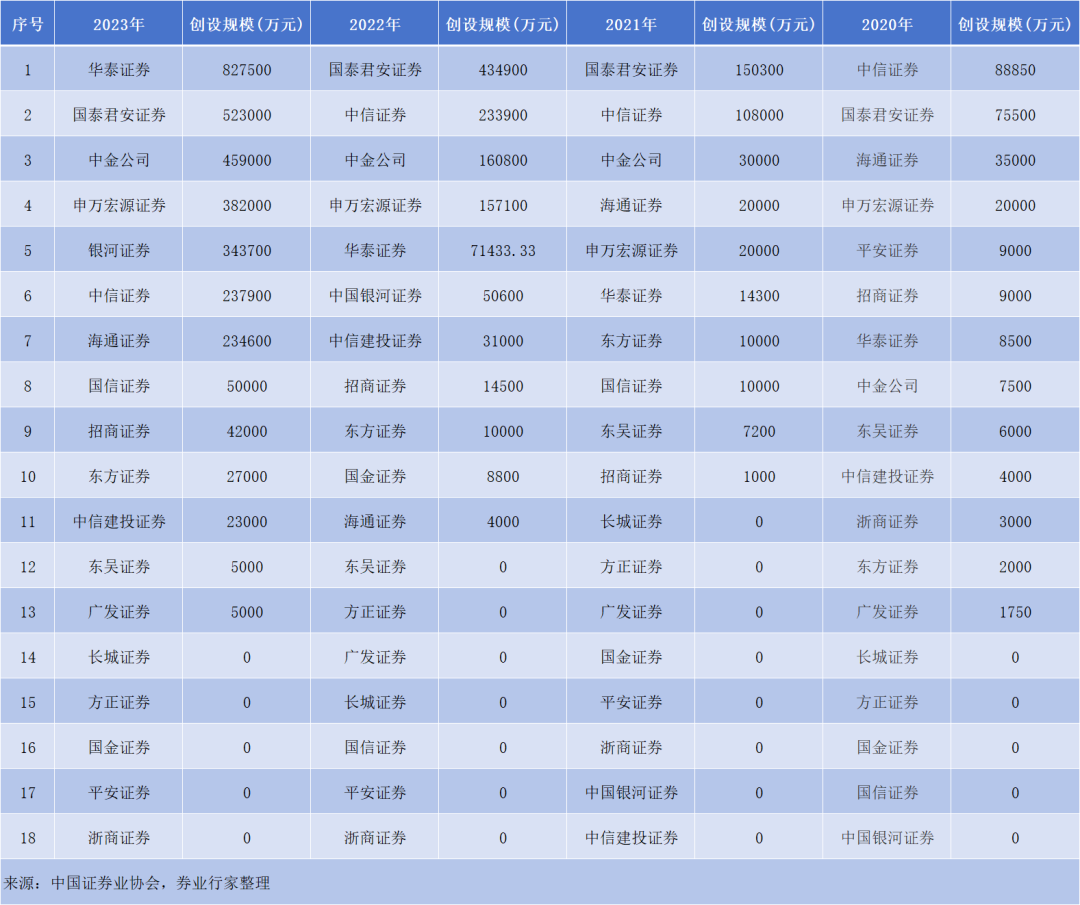Click the 2021年 column header

coord(631,25)
